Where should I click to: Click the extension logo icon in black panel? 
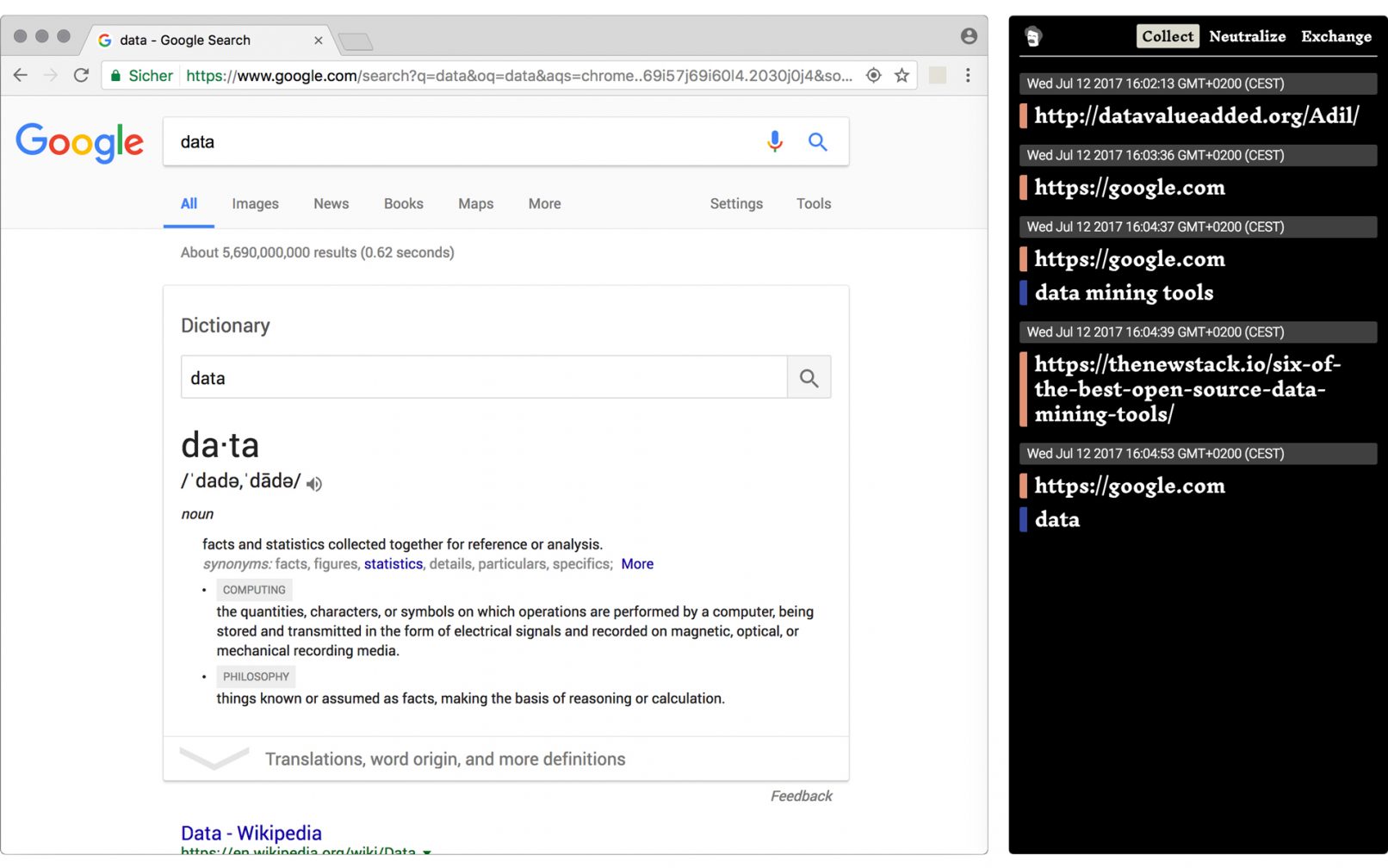1033,37
